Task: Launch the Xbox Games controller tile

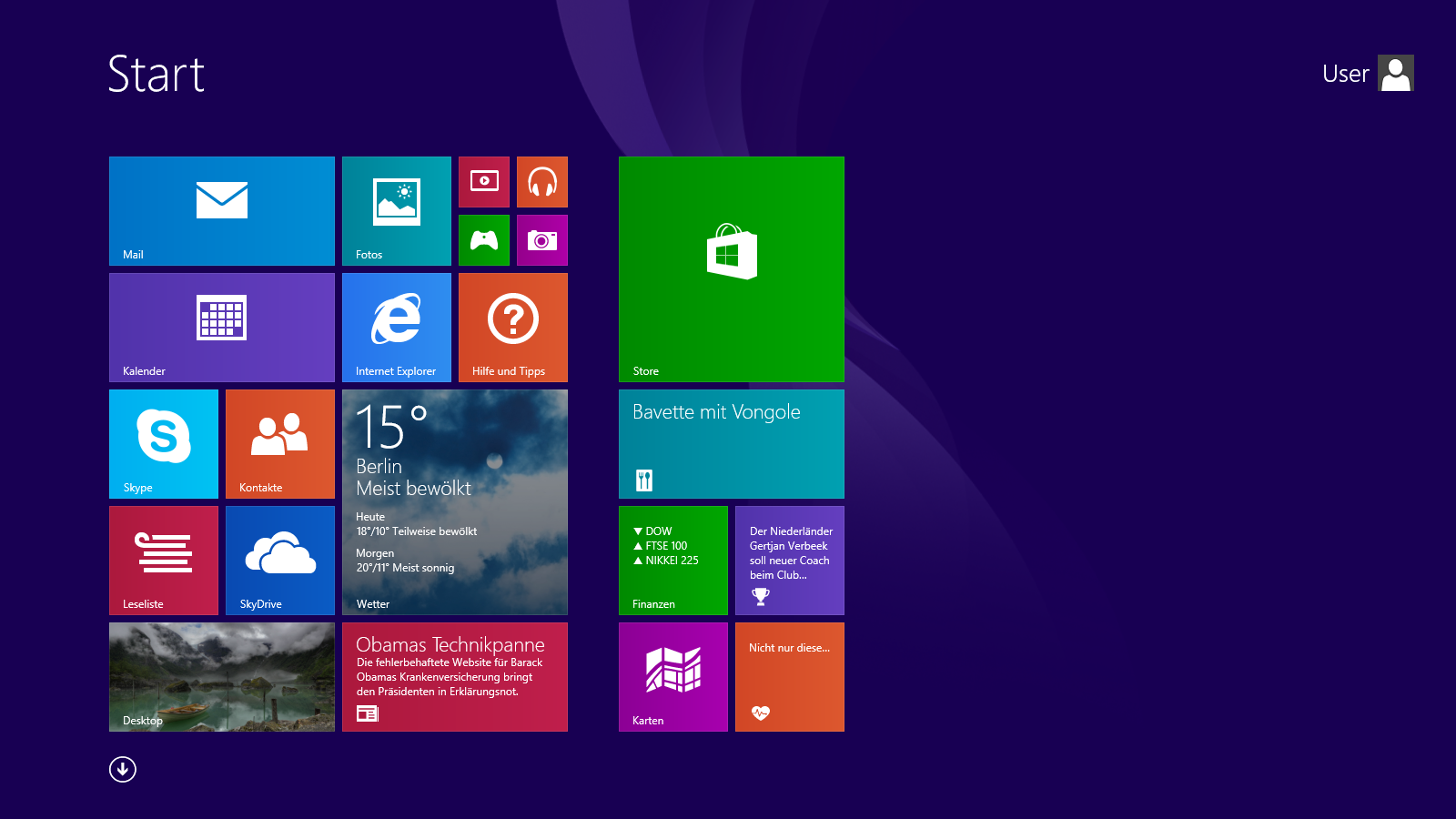Action: click(484, 240)
